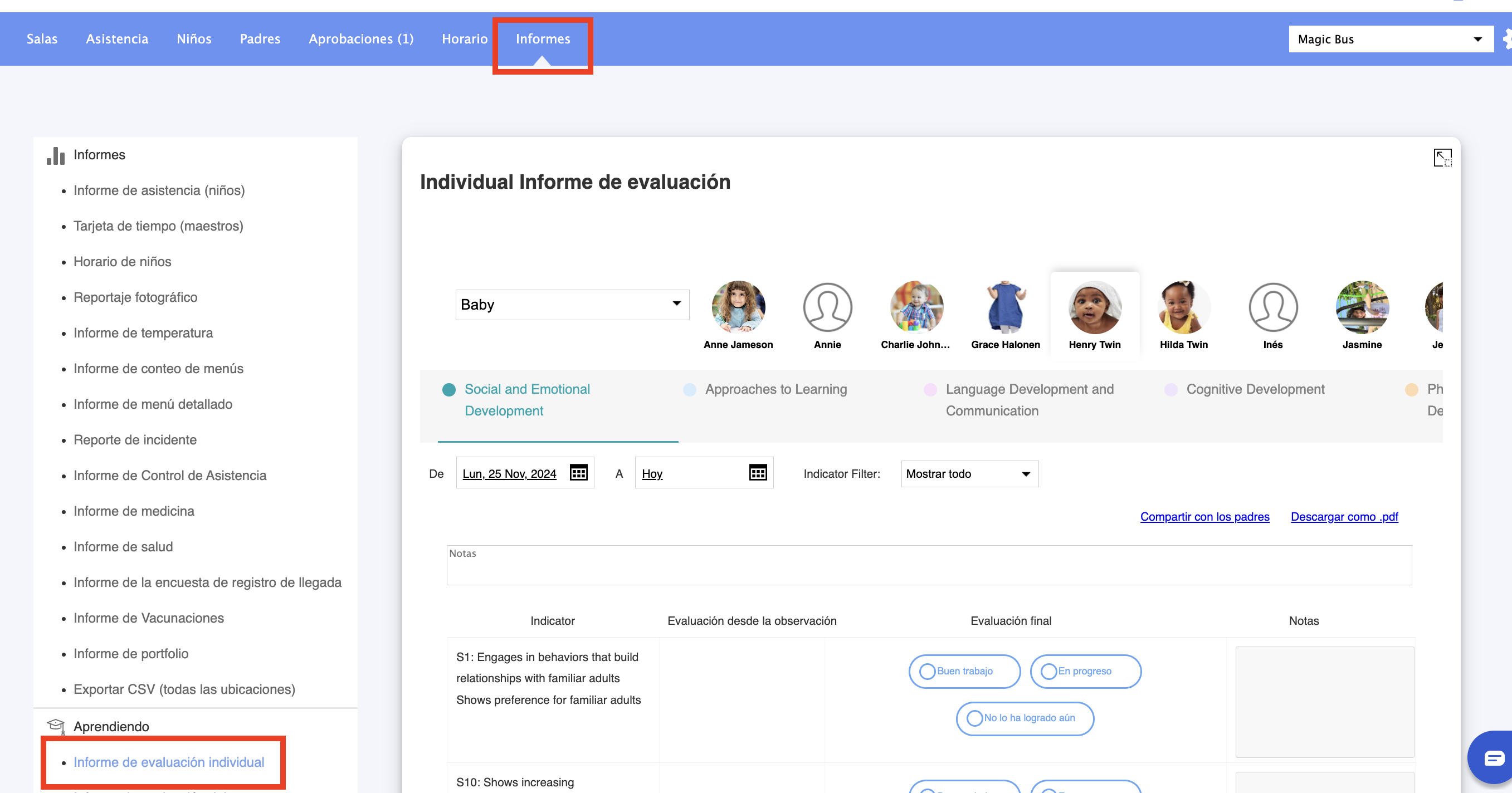
Task: Click Compartir con los padres link
Action: [x=1204, y=517]
